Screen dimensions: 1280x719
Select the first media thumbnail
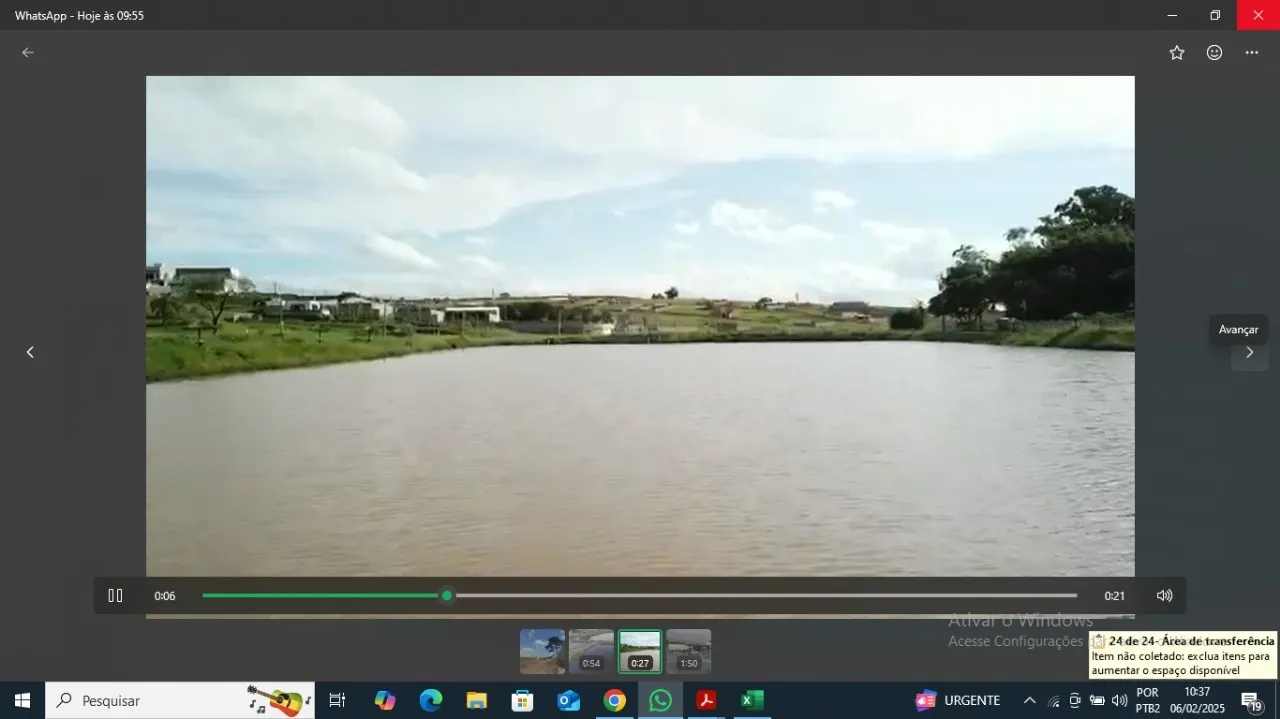click(542, 651)
